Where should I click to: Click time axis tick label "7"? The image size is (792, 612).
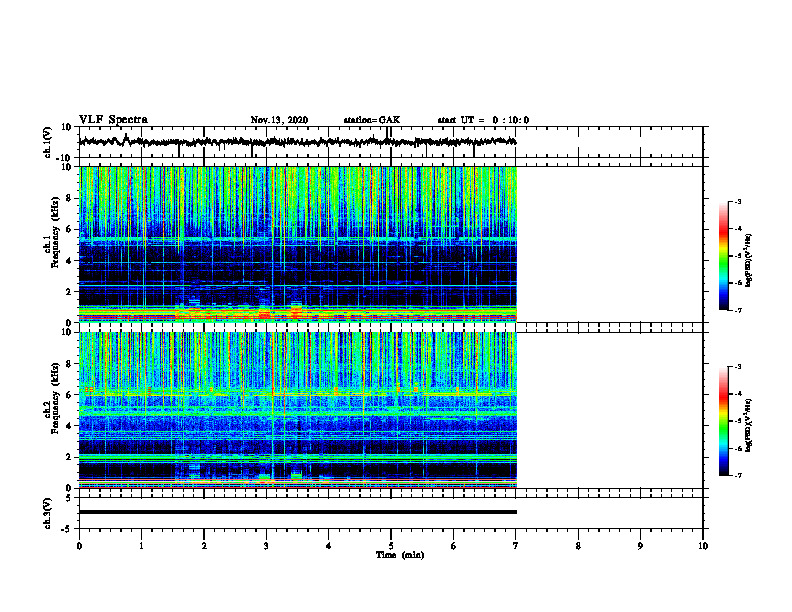(x=516, y=546)
